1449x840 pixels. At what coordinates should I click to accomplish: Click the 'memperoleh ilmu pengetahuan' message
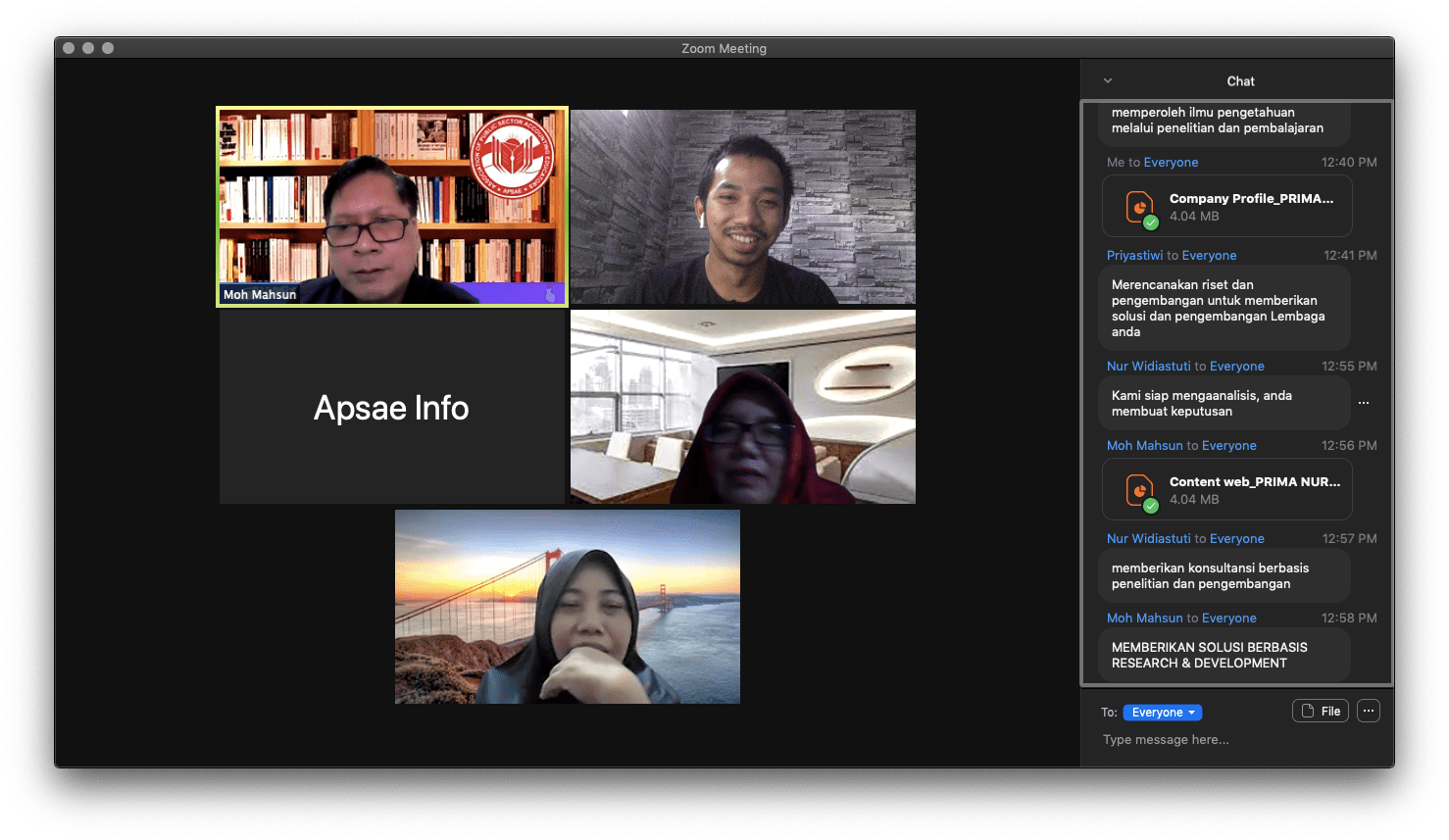click(1224, 123)
